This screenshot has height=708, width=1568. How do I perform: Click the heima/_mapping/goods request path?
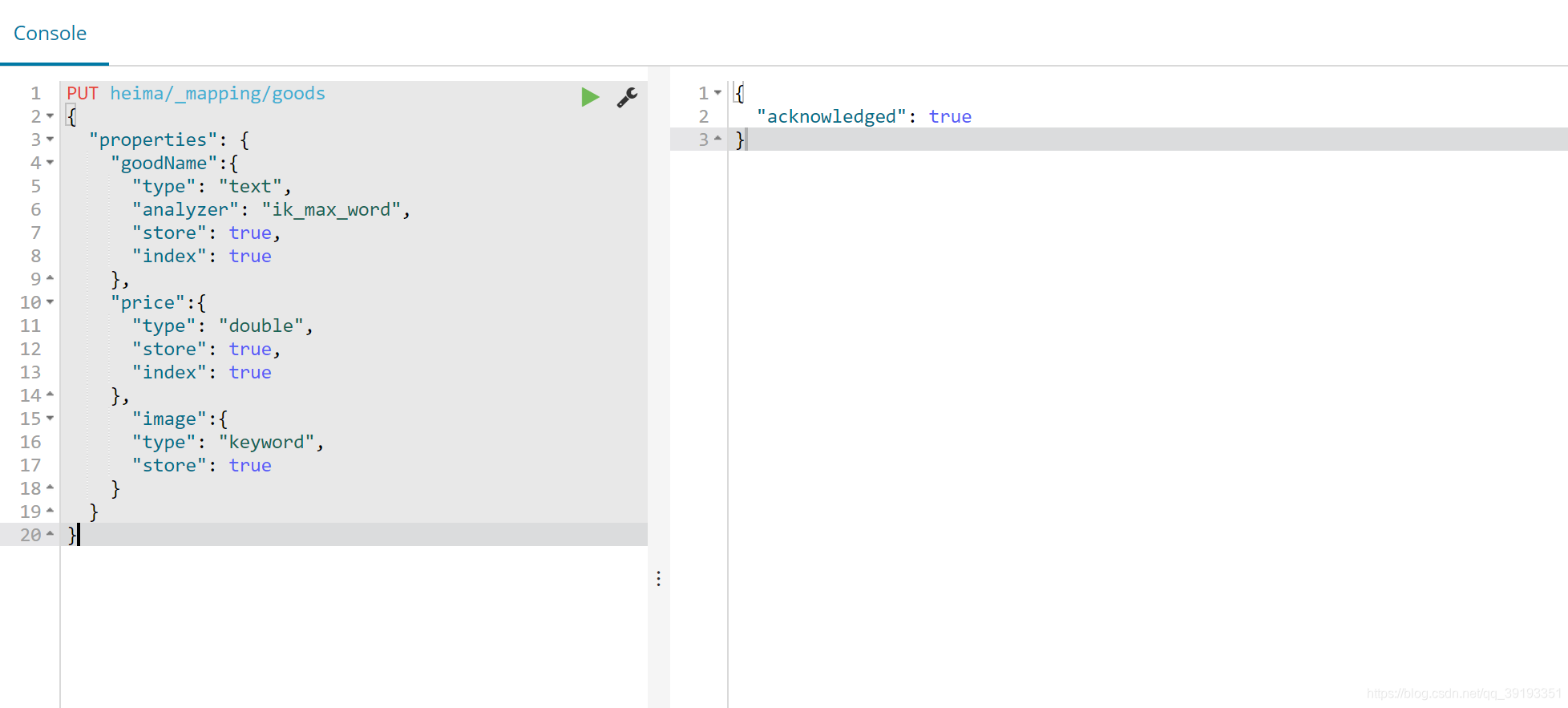pos(218,93)
